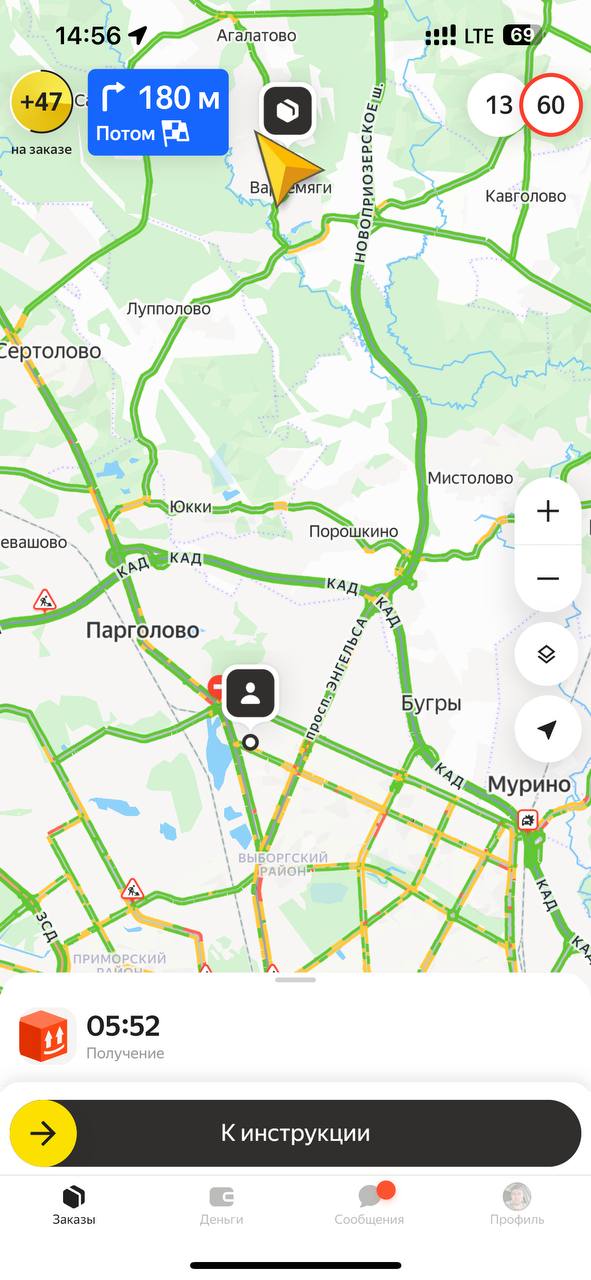Tap the roadworks sign near Парголово

tap(44, 600)
